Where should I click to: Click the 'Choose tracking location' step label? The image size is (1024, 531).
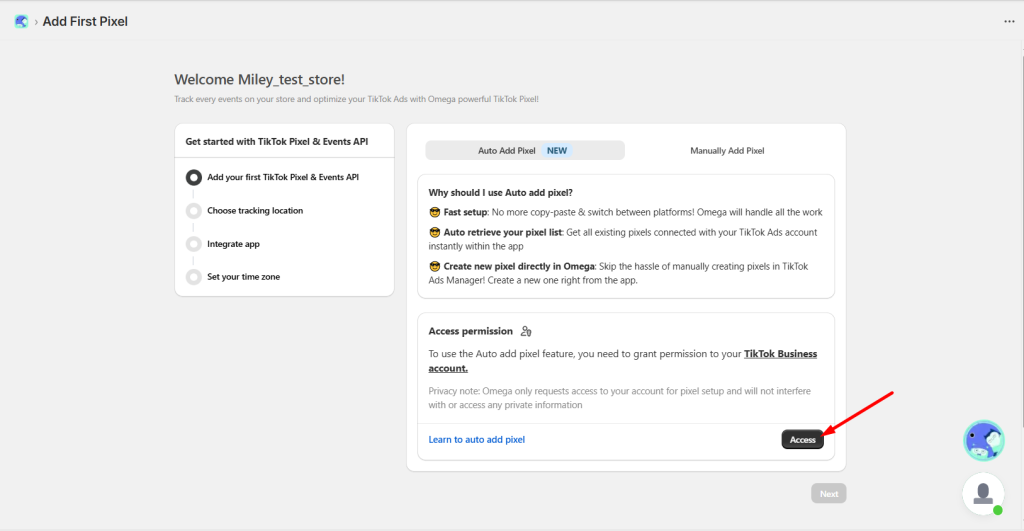pos(255,210)
